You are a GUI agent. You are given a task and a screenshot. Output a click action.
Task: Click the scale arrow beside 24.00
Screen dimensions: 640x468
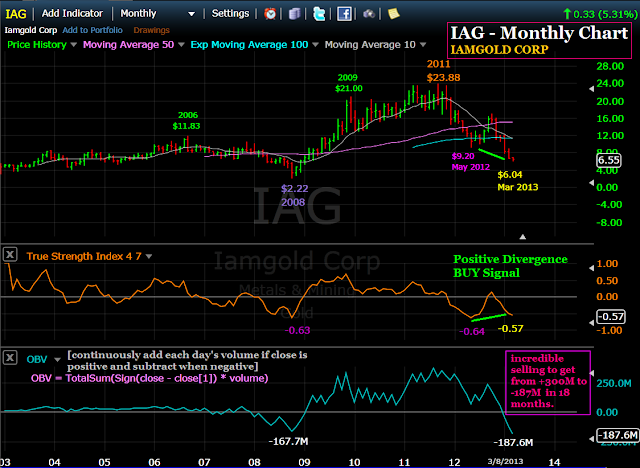tap(591, 89)
